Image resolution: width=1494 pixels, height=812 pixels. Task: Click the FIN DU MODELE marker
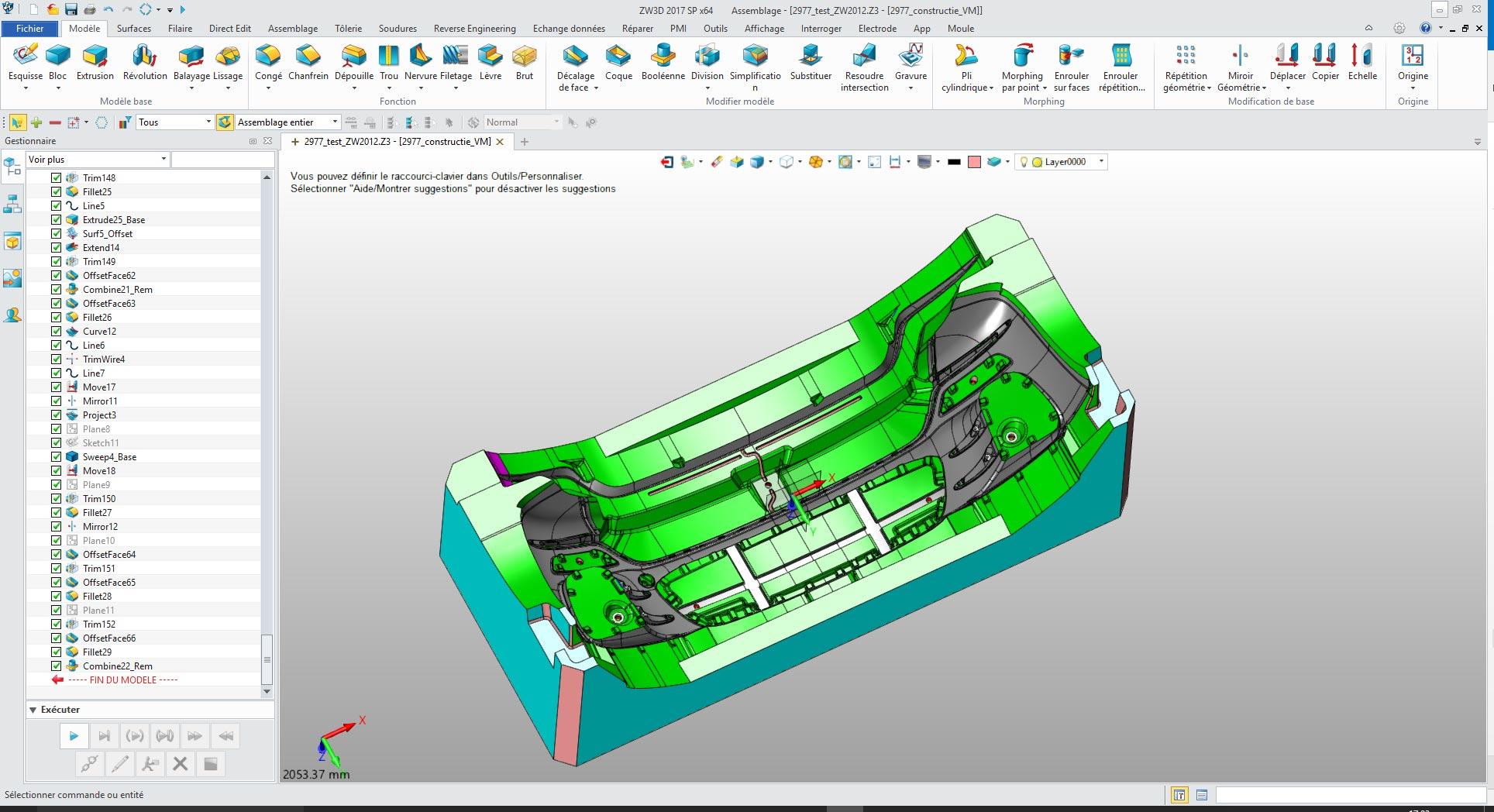tap(122, 680)
